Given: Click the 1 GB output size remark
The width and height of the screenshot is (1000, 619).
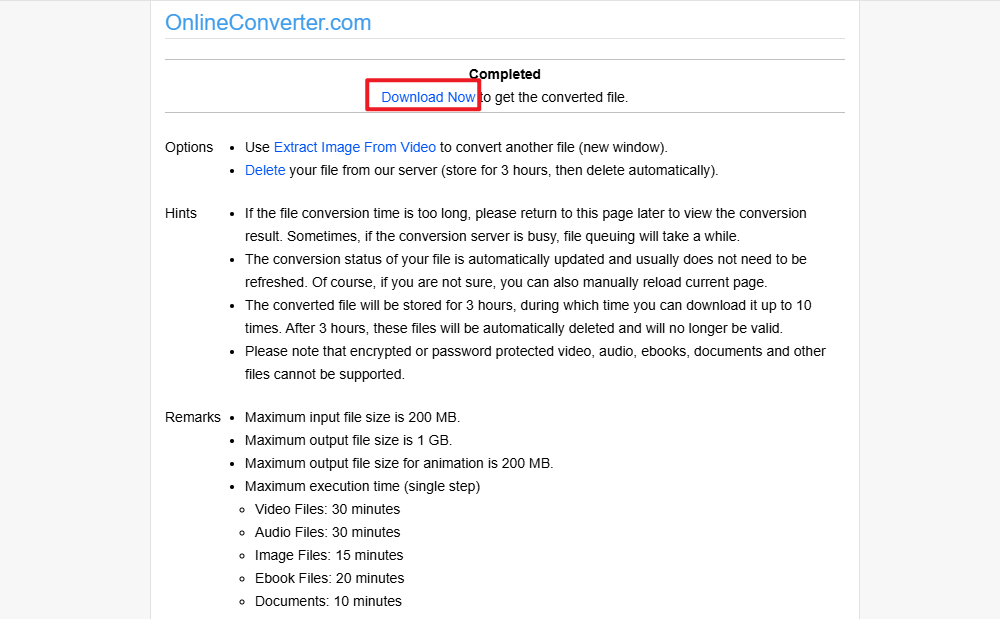Looking at the screenshot, I should pos(348,440).
